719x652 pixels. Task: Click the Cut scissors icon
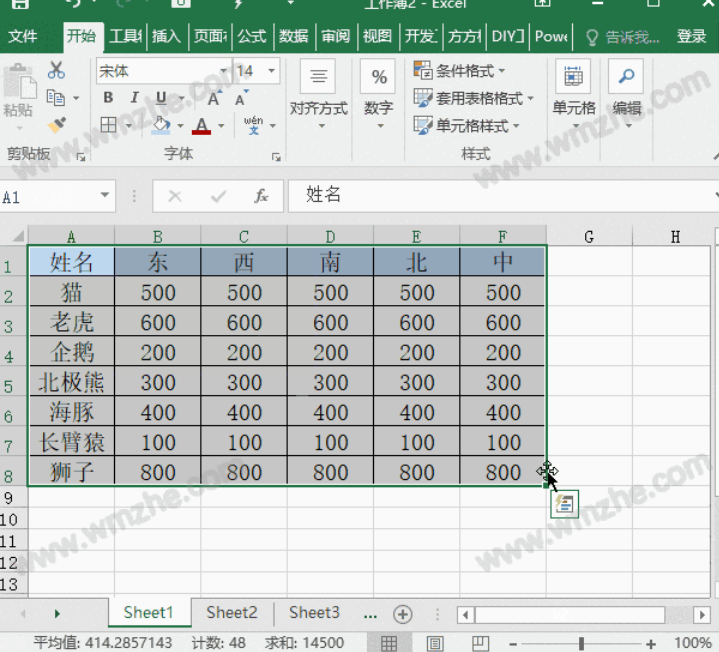click(x=56, y=70)
